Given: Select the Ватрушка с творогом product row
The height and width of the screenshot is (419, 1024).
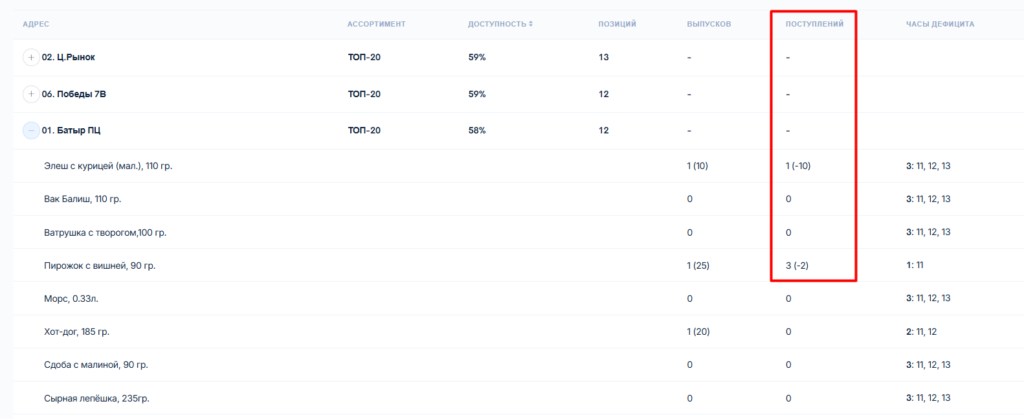Looking at the screenshot, I should tap(105, 232).
